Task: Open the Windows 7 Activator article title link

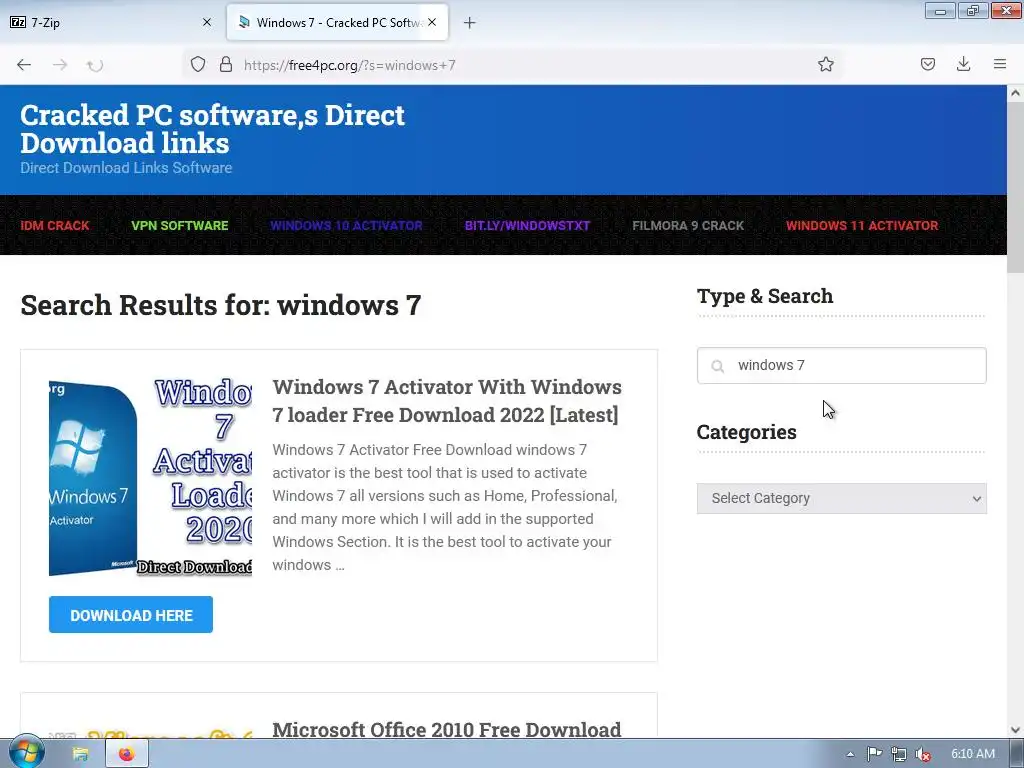Action: click(447, 400)
